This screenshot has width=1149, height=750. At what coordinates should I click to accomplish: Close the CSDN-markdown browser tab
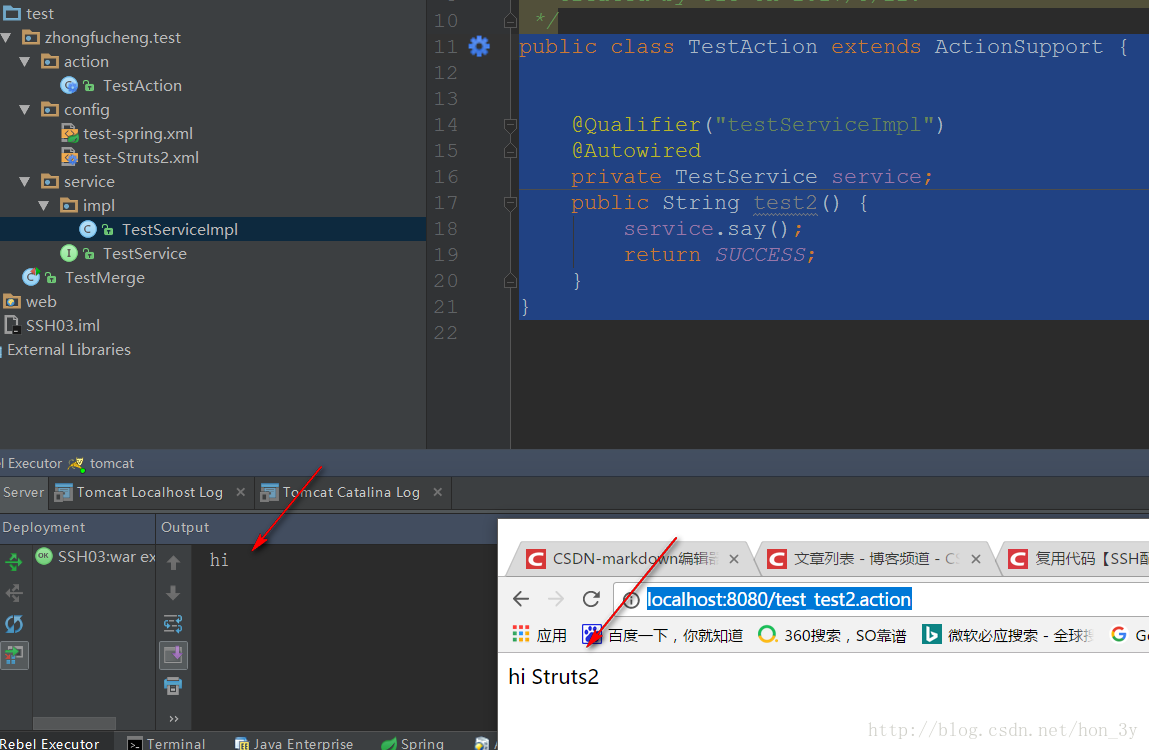(x=734, y=559)
